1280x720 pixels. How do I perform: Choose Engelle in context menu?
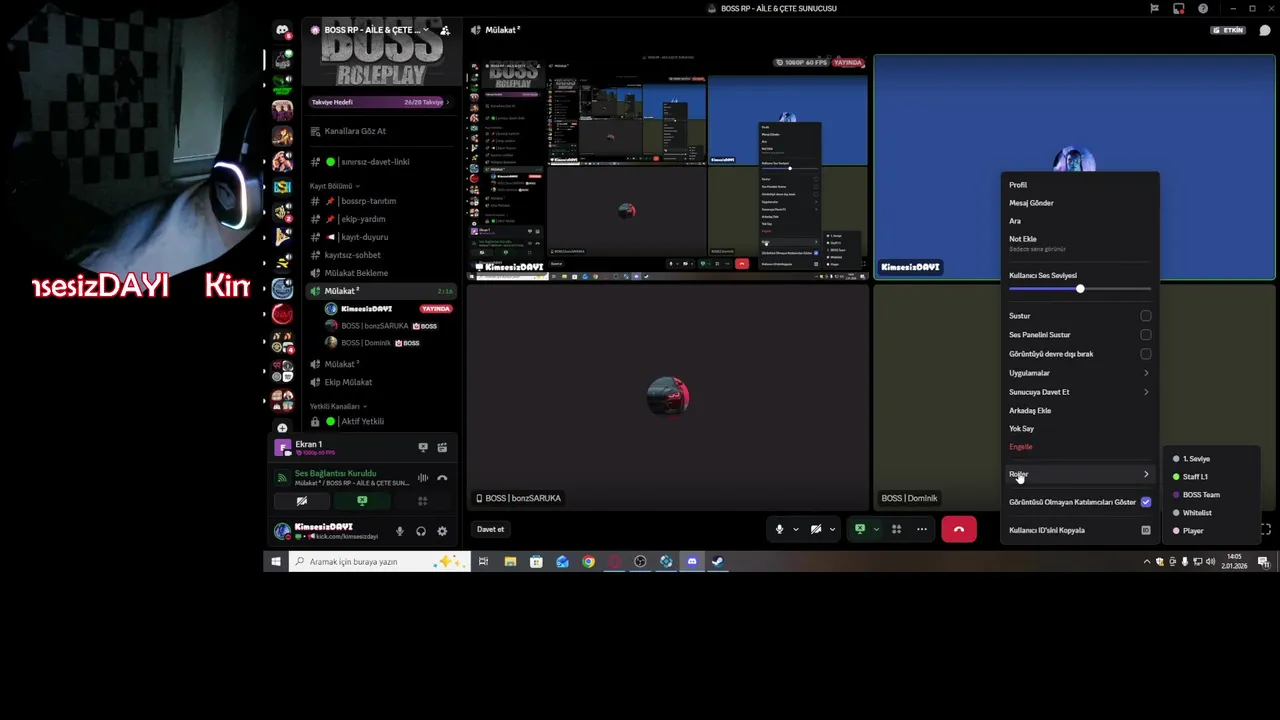tap(1080, 447)
